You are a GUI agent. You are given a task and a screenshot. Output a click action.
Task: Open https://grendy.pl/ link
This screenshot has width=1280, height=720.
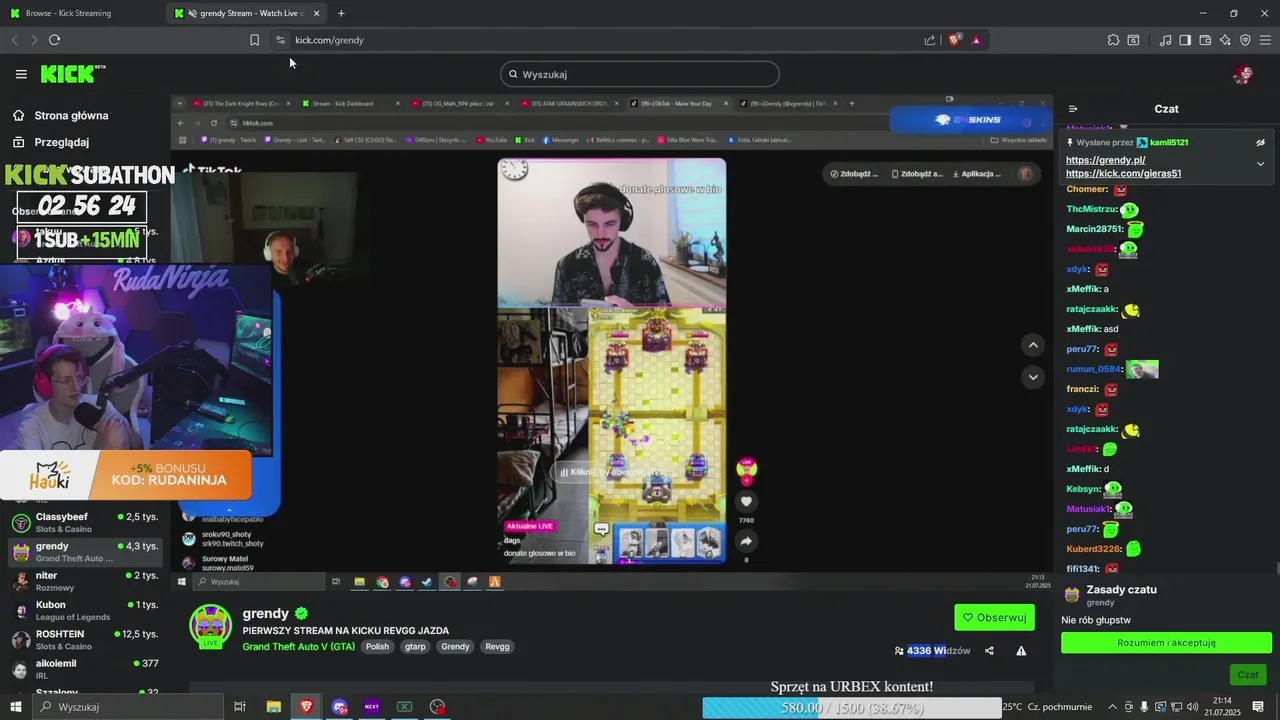coord(1105,160)
